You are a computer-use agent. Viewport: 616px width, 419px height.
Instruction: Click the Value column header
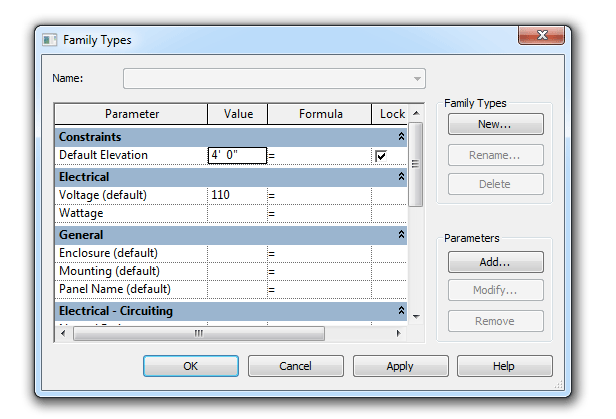click(238, 114)
